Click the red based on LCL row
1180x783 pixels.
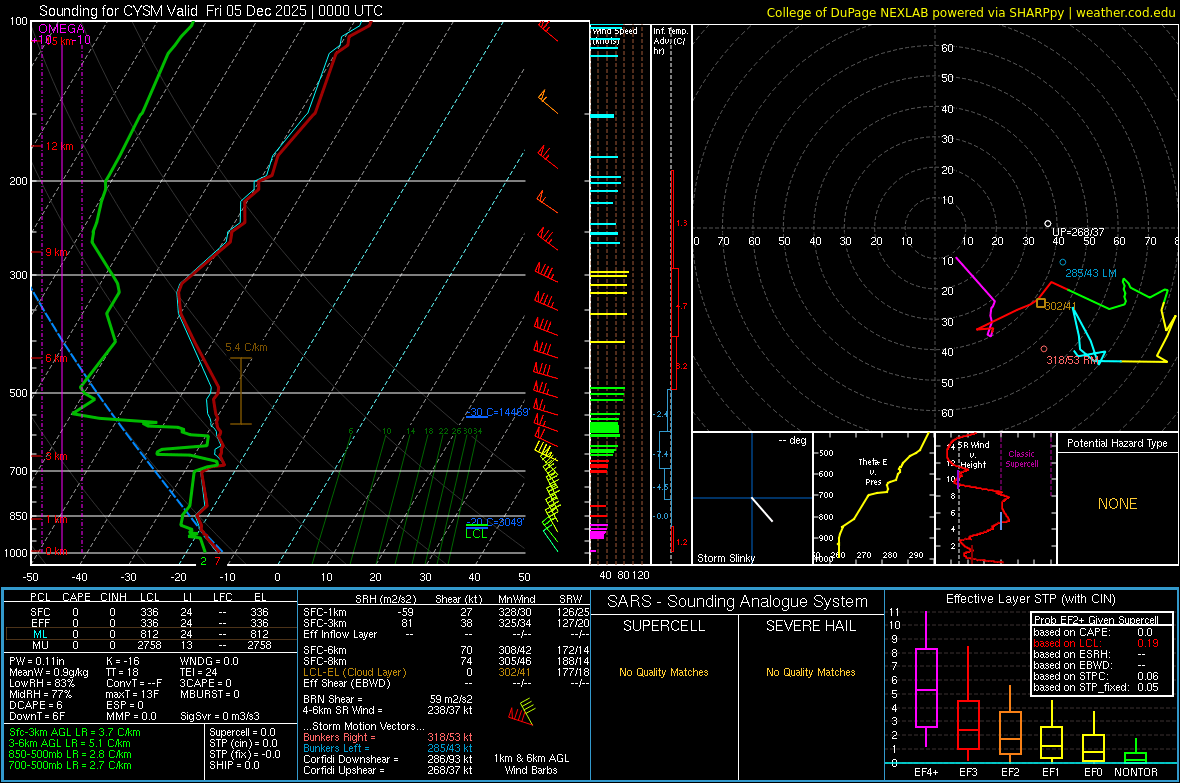[x=1096, y=643]
